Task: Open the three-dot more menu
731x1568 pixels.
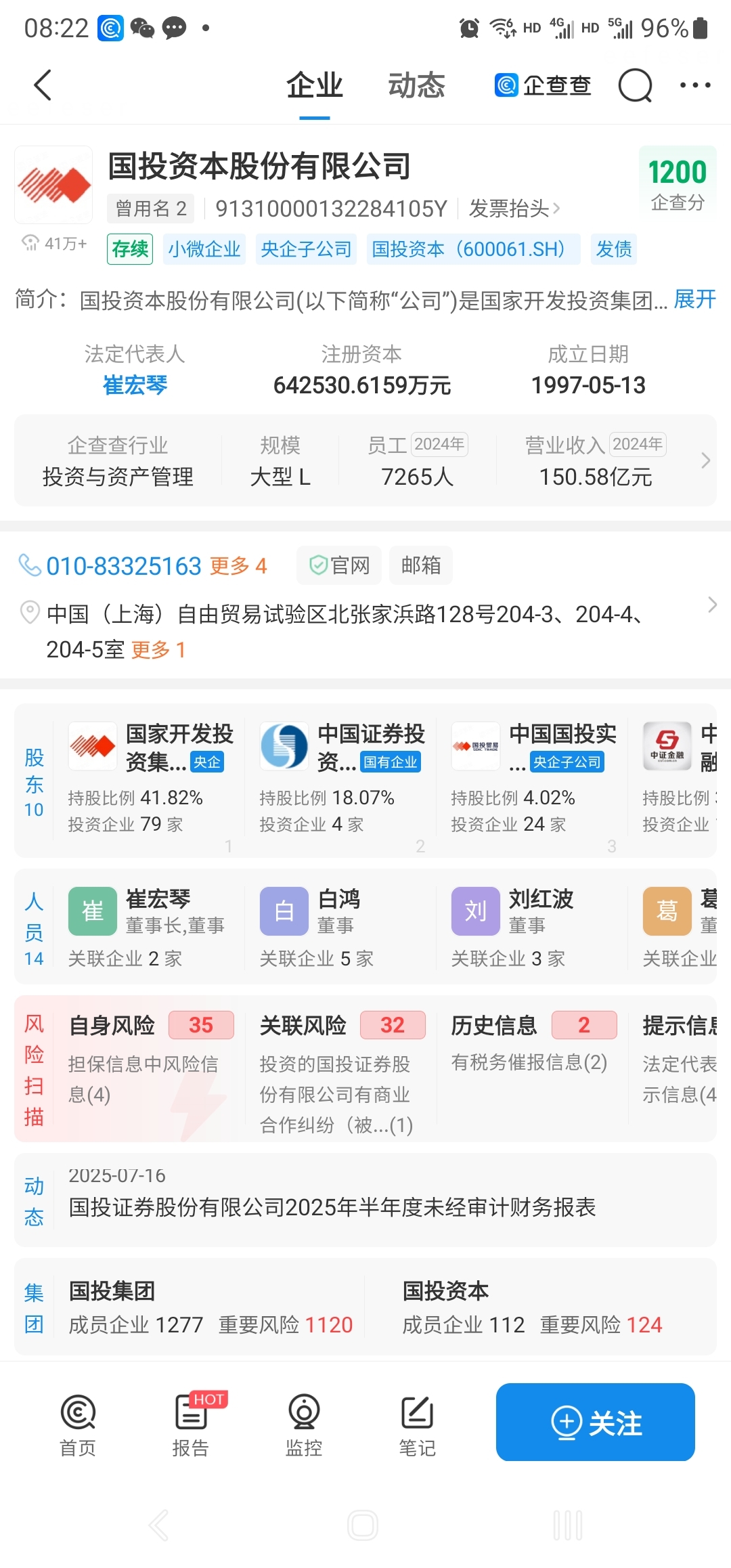Action: tap(695, 85)
